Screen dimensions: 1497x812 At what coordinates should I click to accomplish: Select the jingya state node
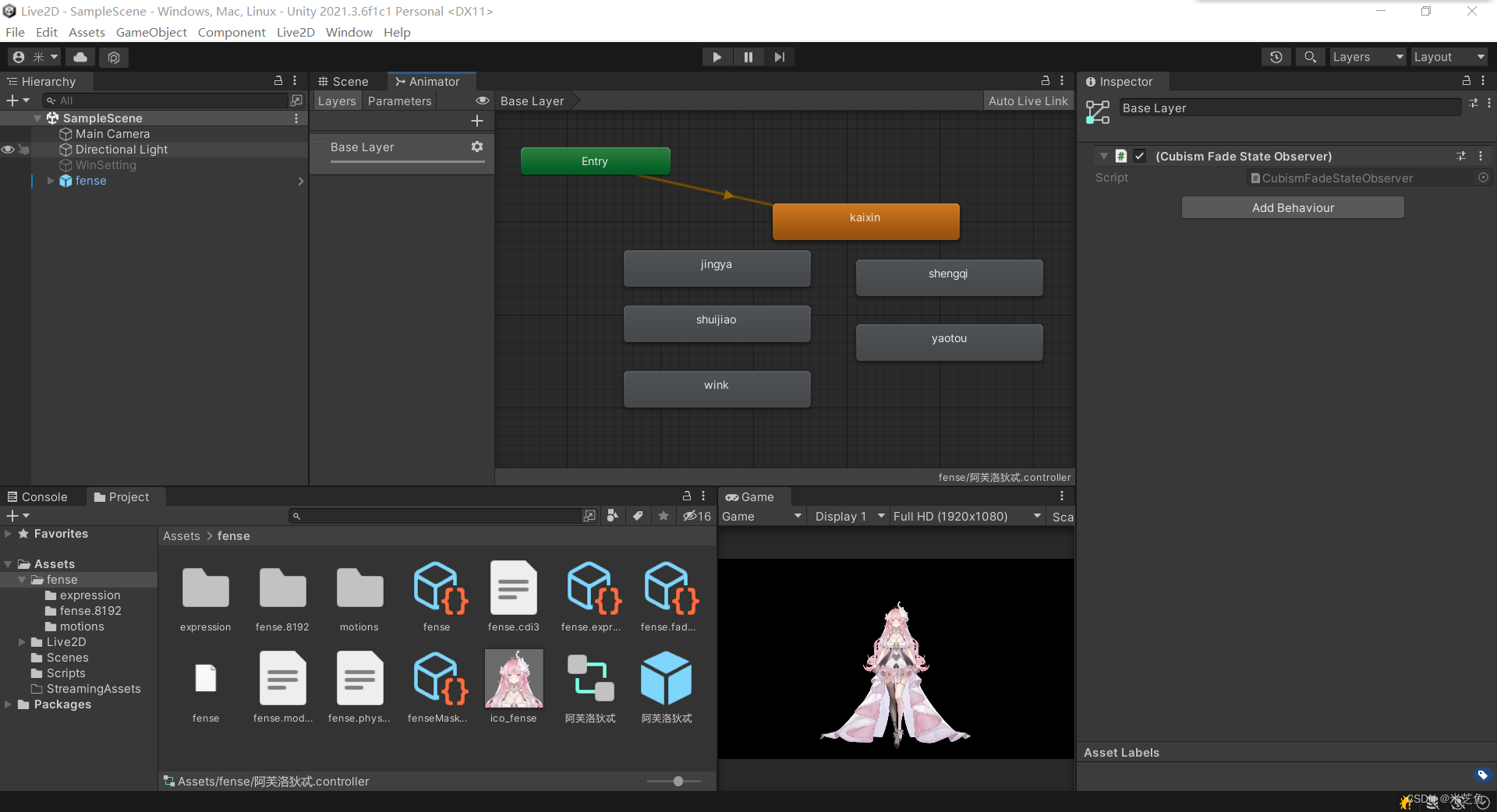[717, 267]
